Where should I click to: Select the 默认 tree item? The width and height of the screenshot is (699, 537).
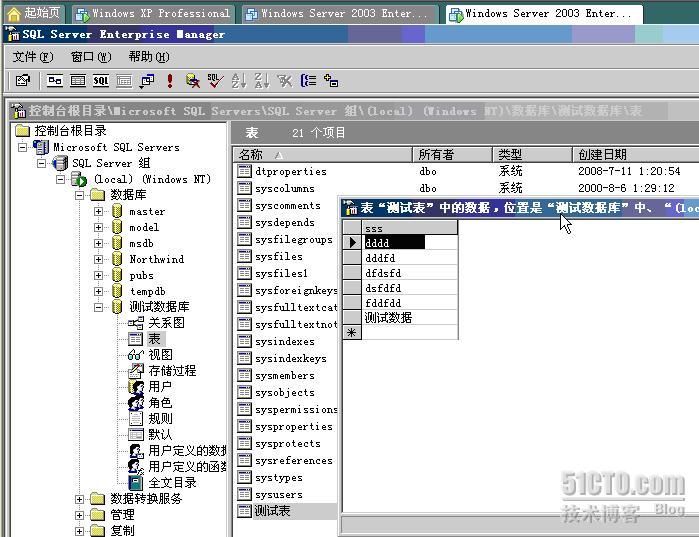(160, 435)
